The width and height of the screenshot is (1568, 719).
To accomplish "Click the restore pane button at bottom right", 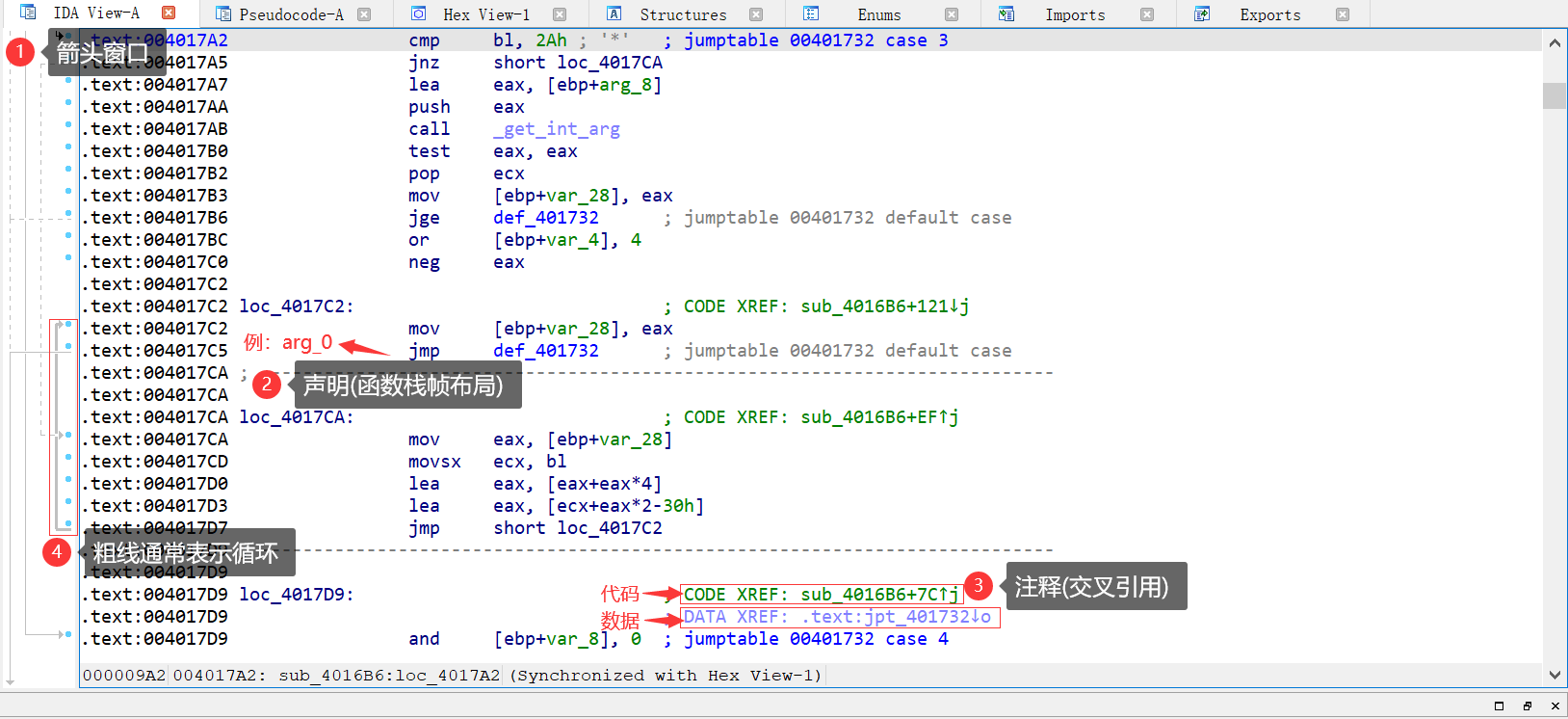I will [1499, 706].
